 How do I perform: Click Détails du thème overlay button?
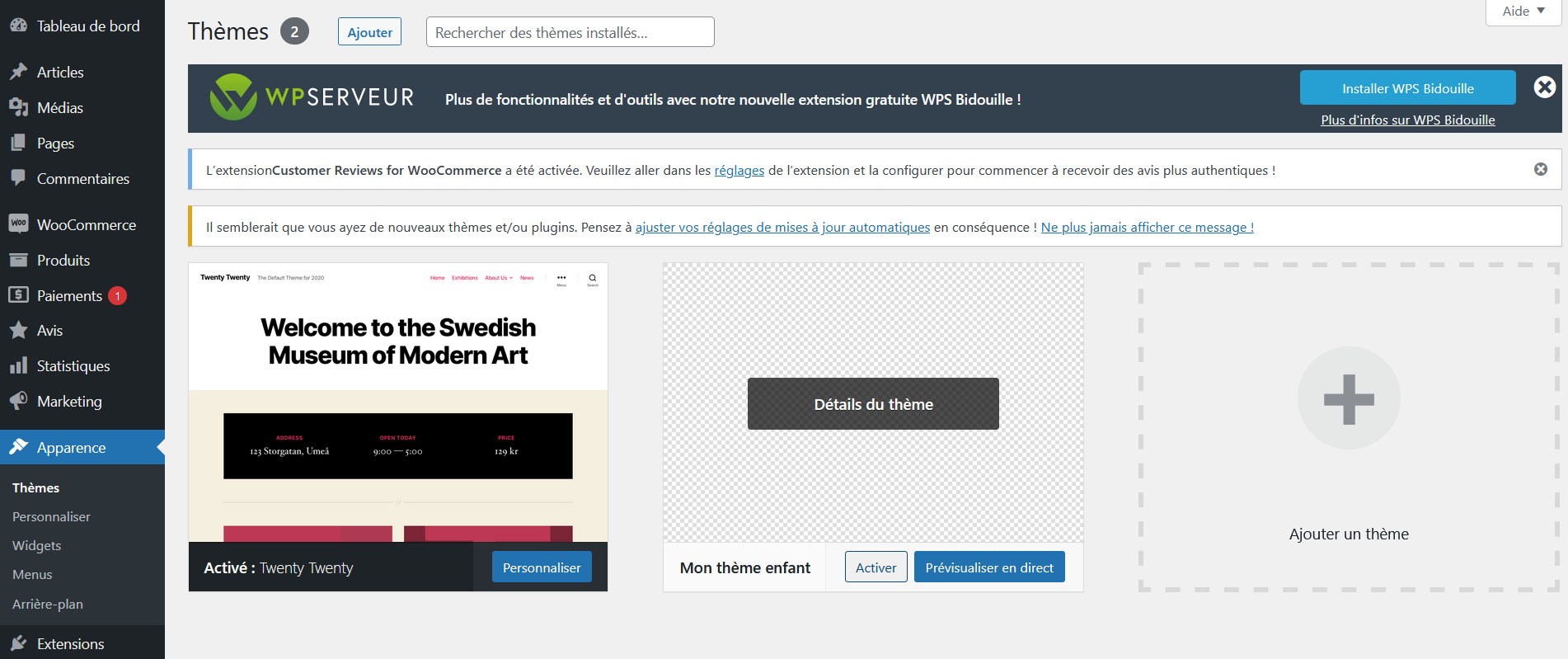click(873, 404)
